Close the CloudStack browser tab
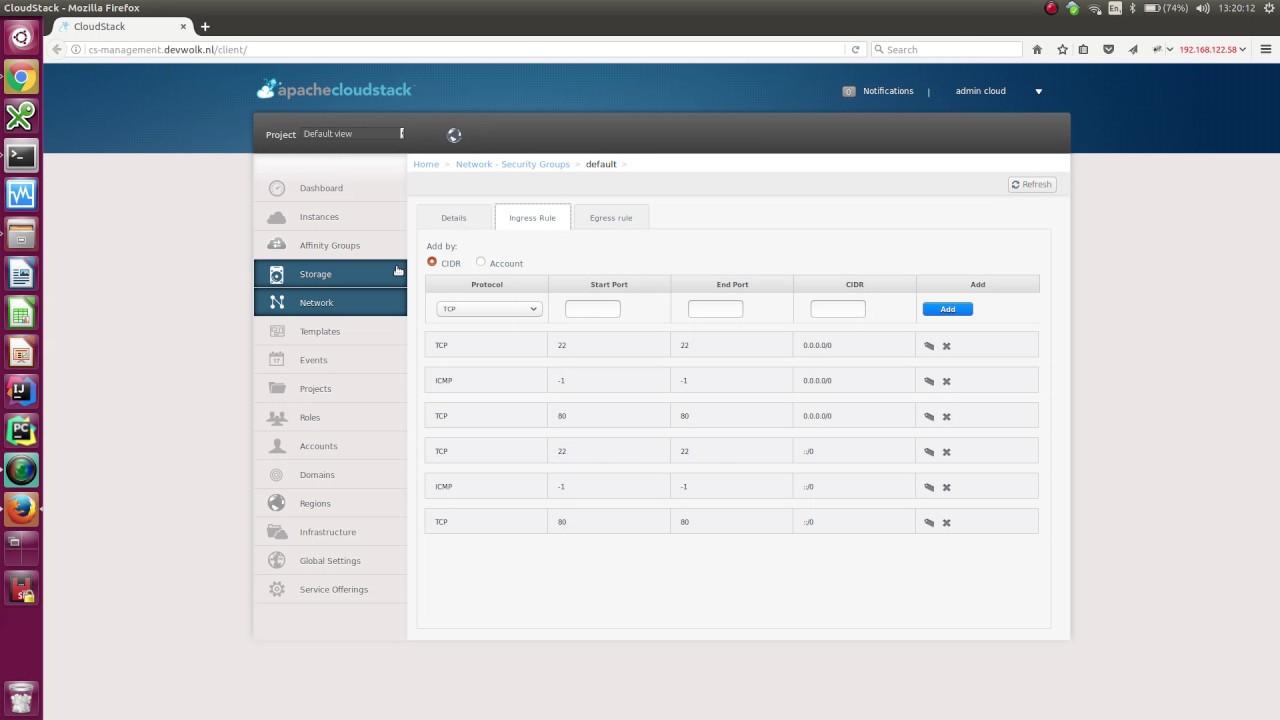The width and height of the screenshot is (1280, 720). coord(183,27)
